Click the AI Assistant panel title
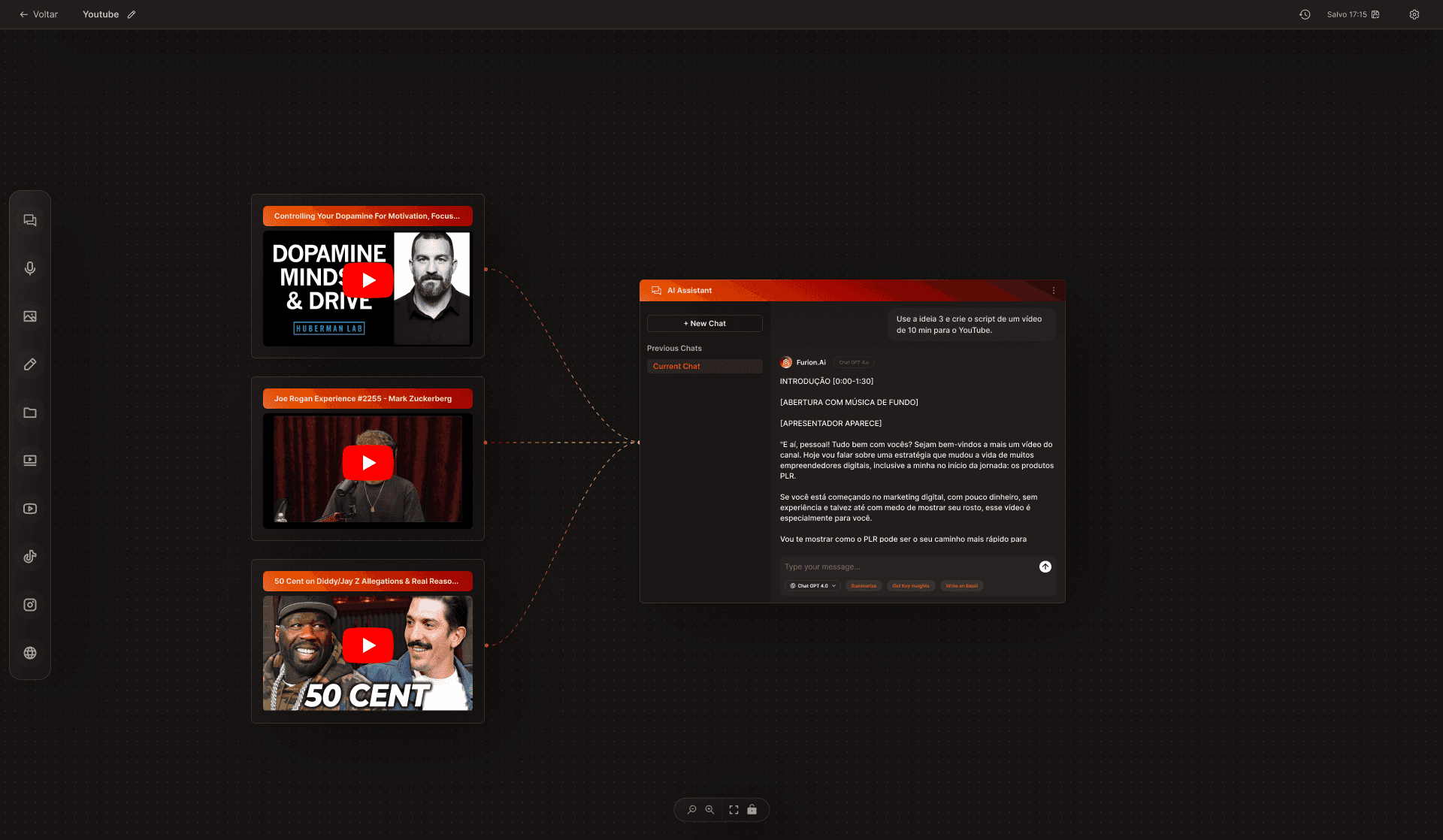Image resolution: width=1443 pixels, height=840 pixels. pos(689,291)
